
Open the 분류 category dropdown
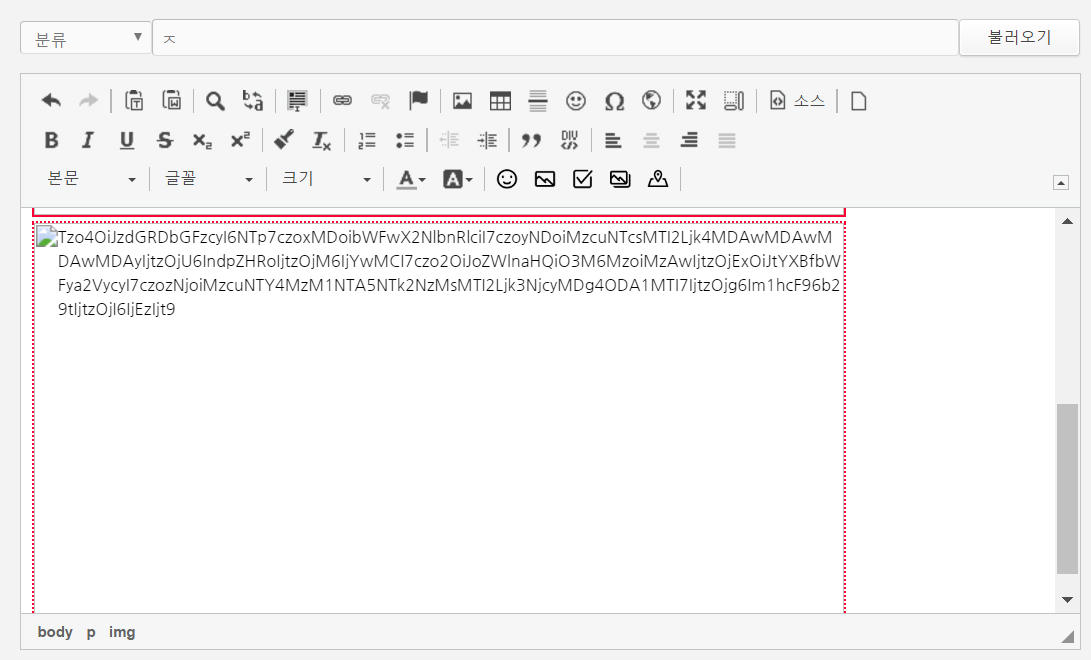tap(86, 38)
